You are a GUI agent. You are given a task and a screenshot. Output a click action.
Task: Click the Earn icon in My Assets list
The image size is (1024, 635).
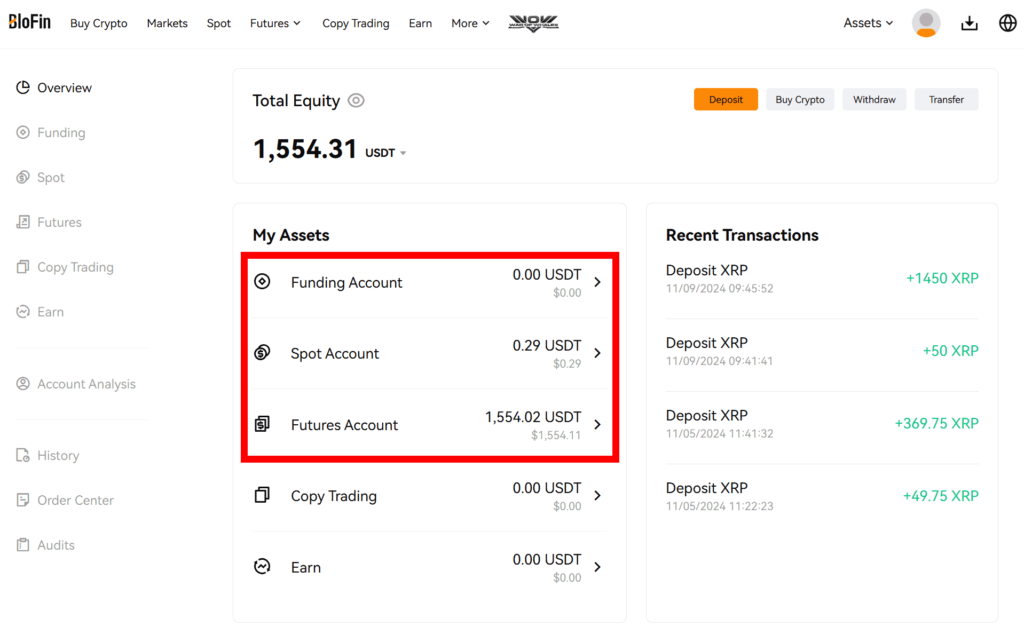pos(262,566)
